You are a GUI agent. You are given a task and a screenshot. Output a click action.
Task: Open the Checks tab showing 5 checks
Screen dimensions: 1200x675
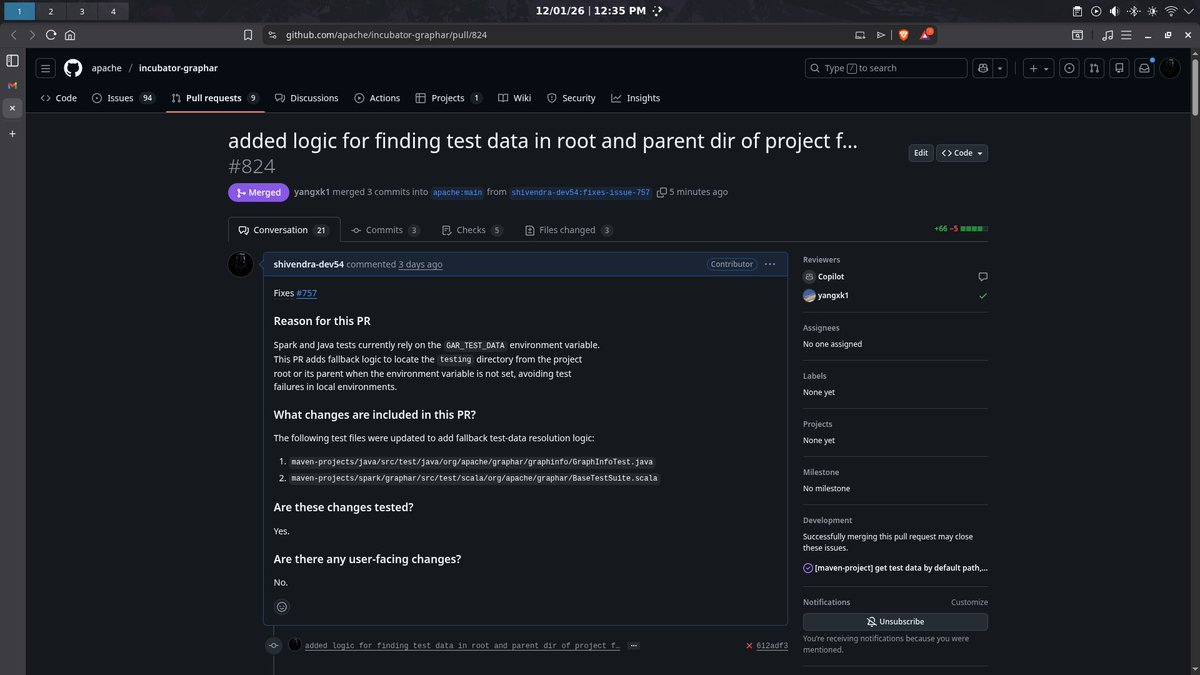click(470, 229)
